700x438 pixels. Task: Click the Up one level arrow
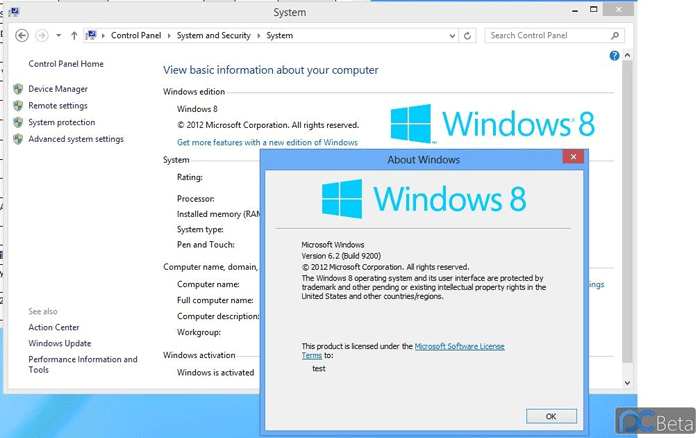(x=74, y=35)
